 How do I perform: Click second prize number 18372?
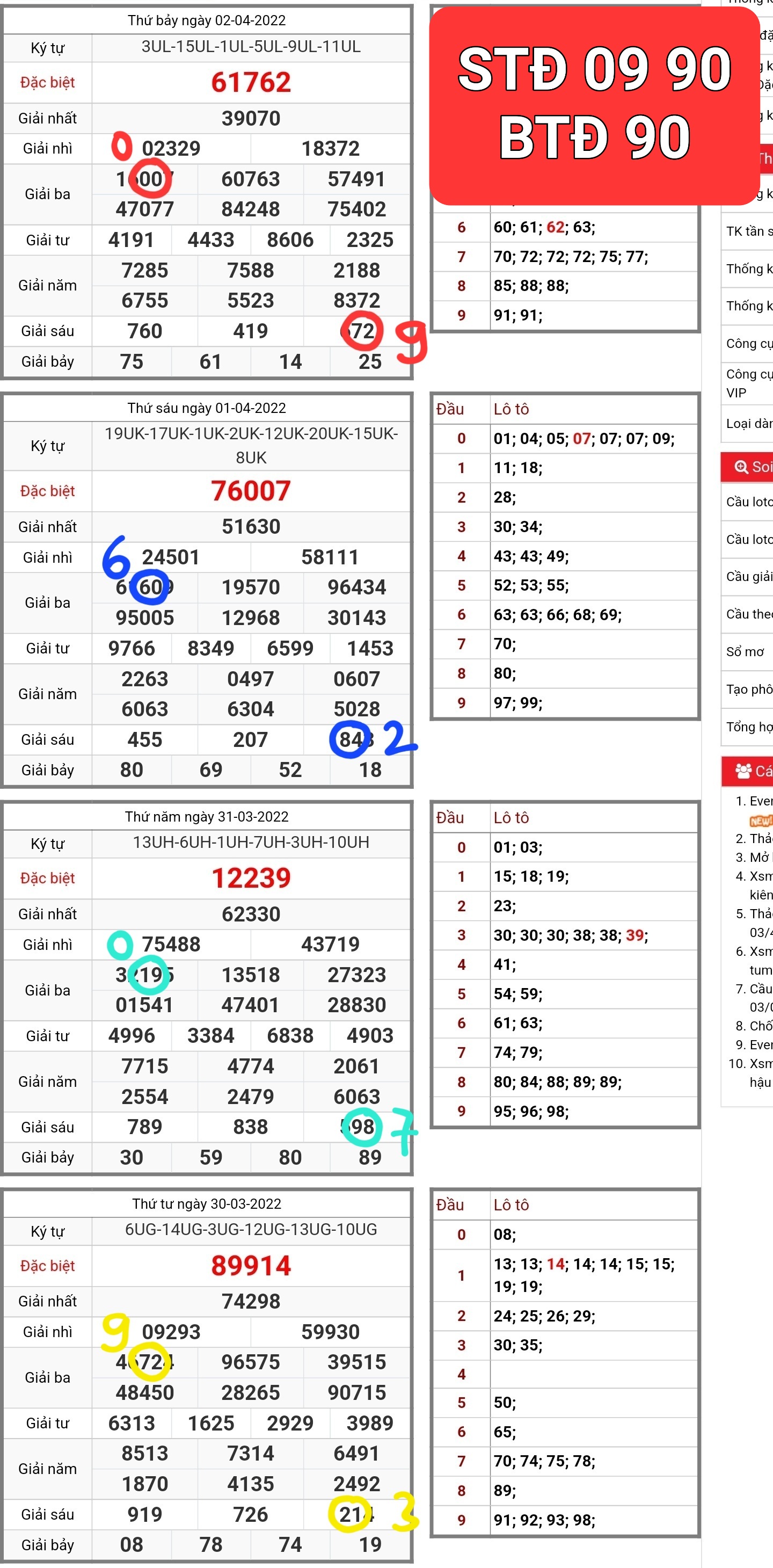click(x=331, y=149)
